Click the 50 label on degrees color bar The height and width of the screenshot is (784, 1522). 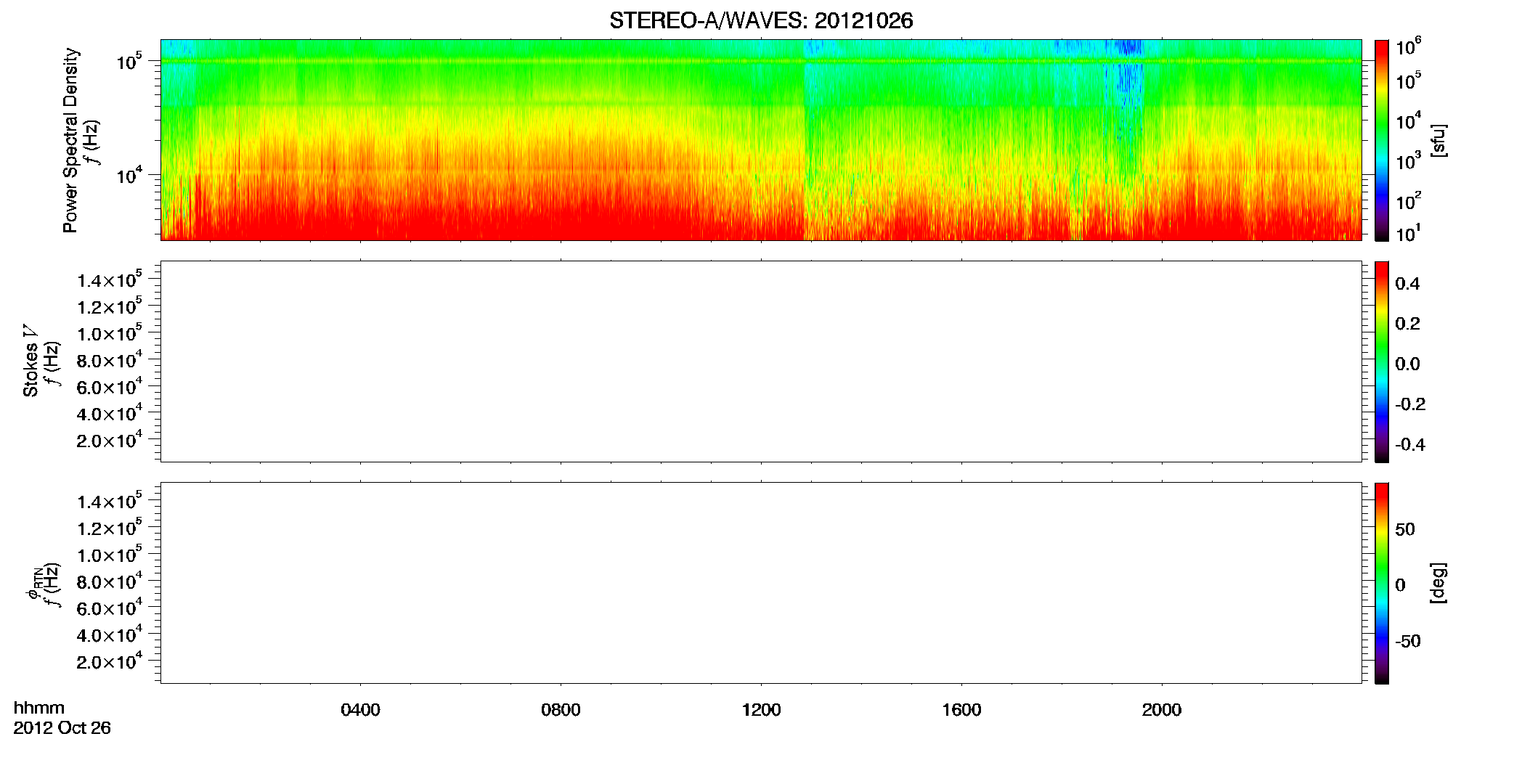coord(1405,529)
